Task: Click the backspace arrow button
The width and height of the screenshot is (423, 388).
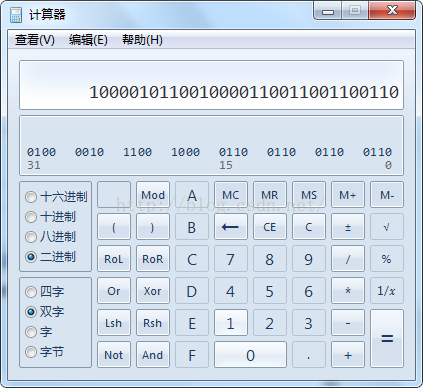Action: 231,227
